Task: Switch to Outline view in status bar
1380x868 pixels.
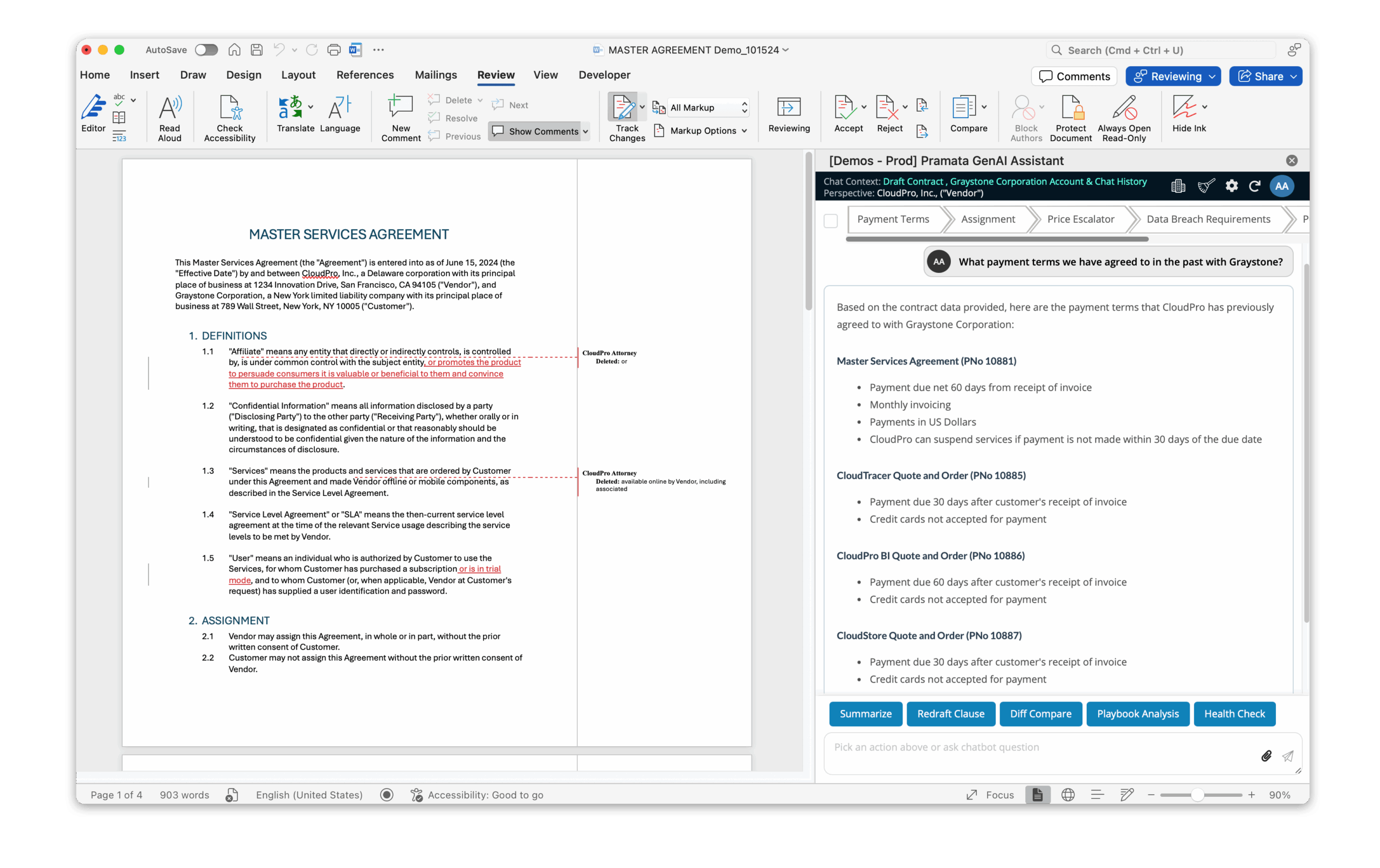Action: click(x=1097, y=795)
